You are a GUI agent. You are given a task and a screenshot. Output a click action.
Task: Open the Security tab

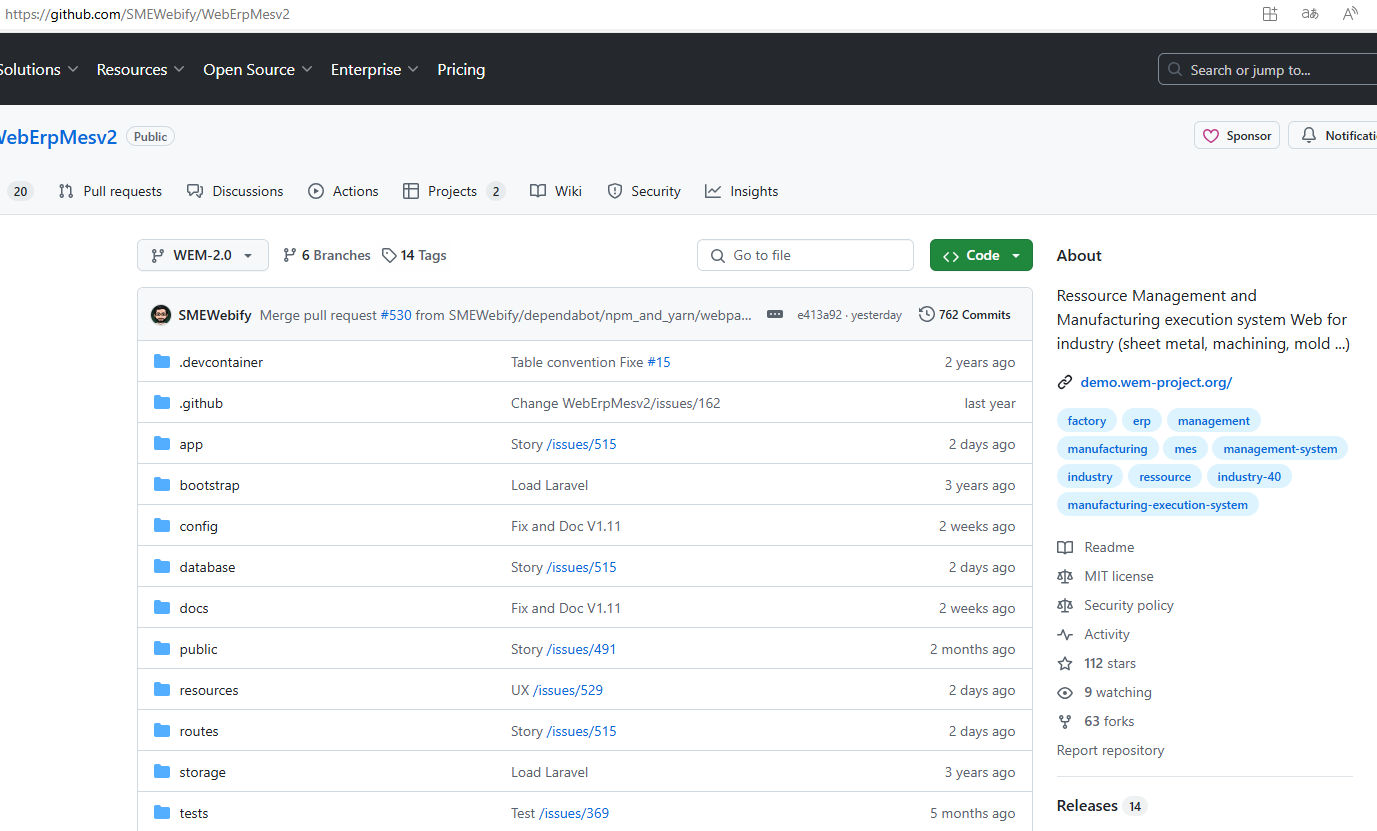644,191
